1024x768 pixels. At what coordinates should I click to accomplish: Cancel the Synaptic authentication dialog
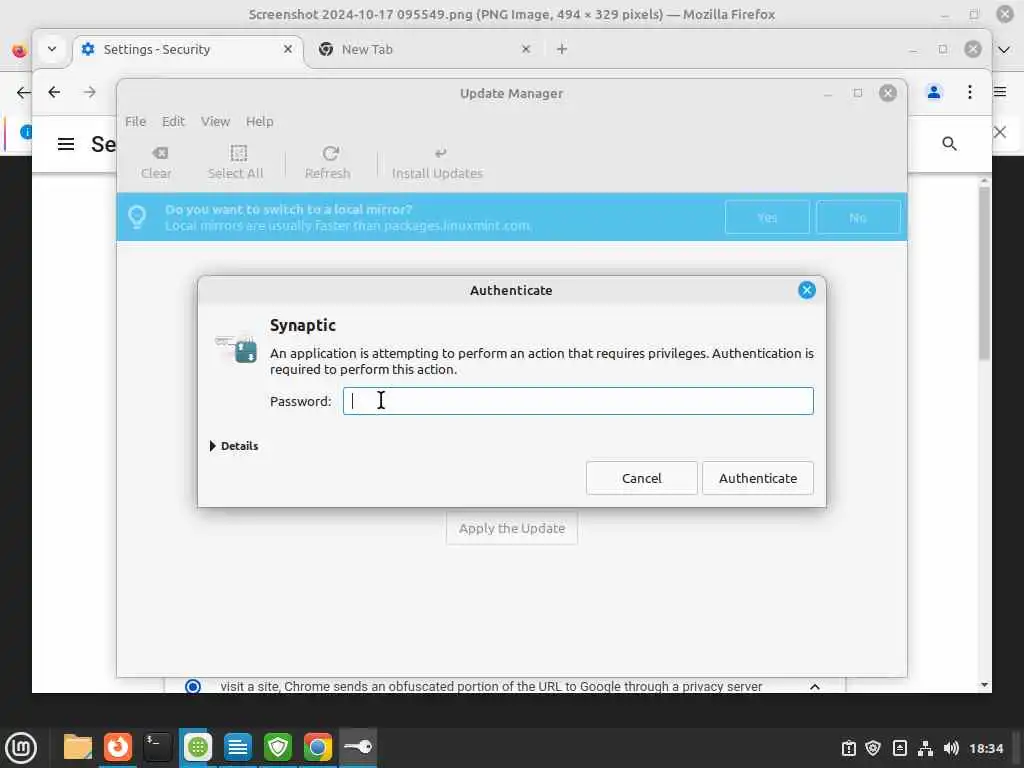641,478
